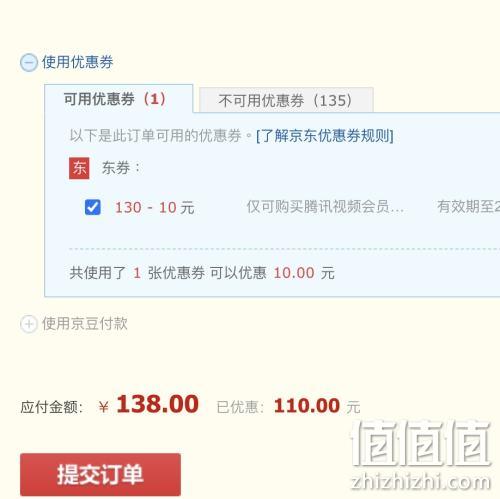Open the 了解京东优惠券规则 link
Screen dimensions: 500x499
point(325,136)
